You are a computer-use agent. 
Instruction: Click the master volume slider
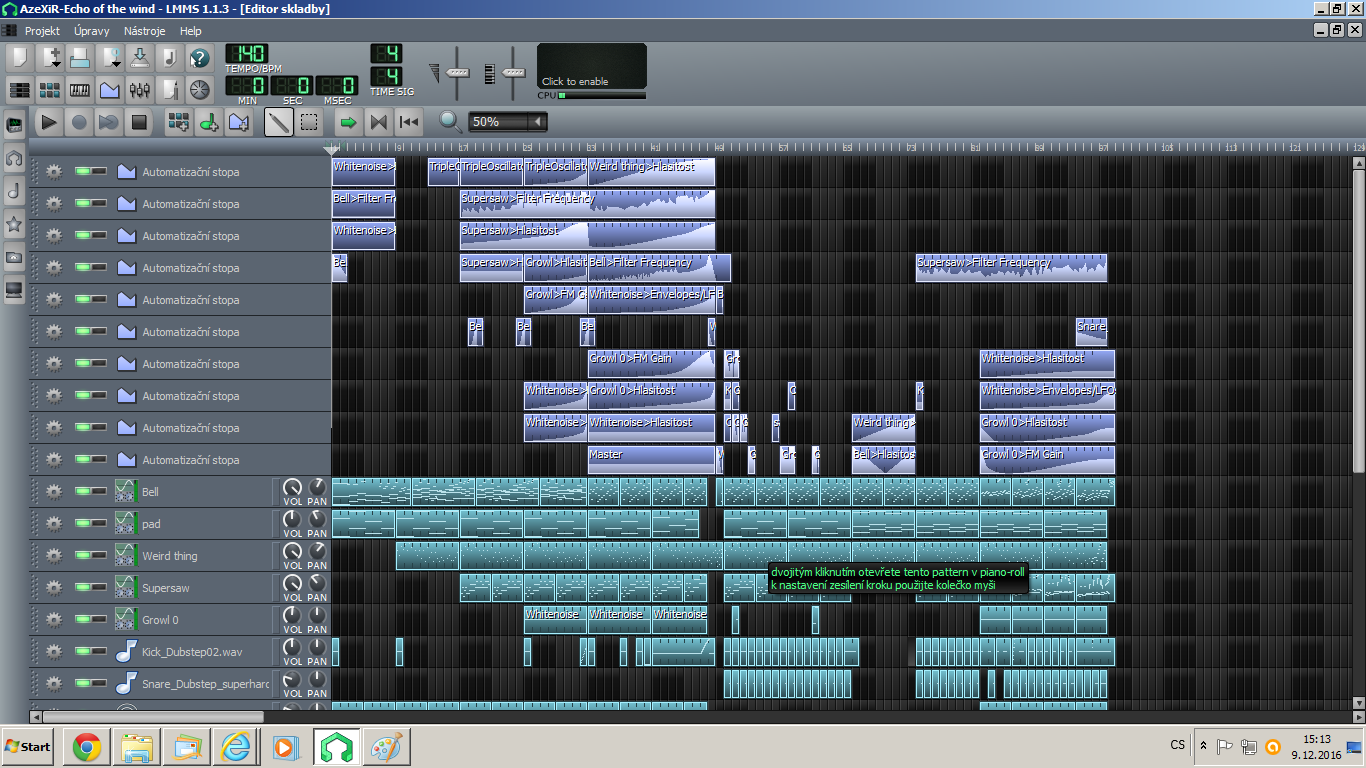pyautogui.click(x=458, y=72)
